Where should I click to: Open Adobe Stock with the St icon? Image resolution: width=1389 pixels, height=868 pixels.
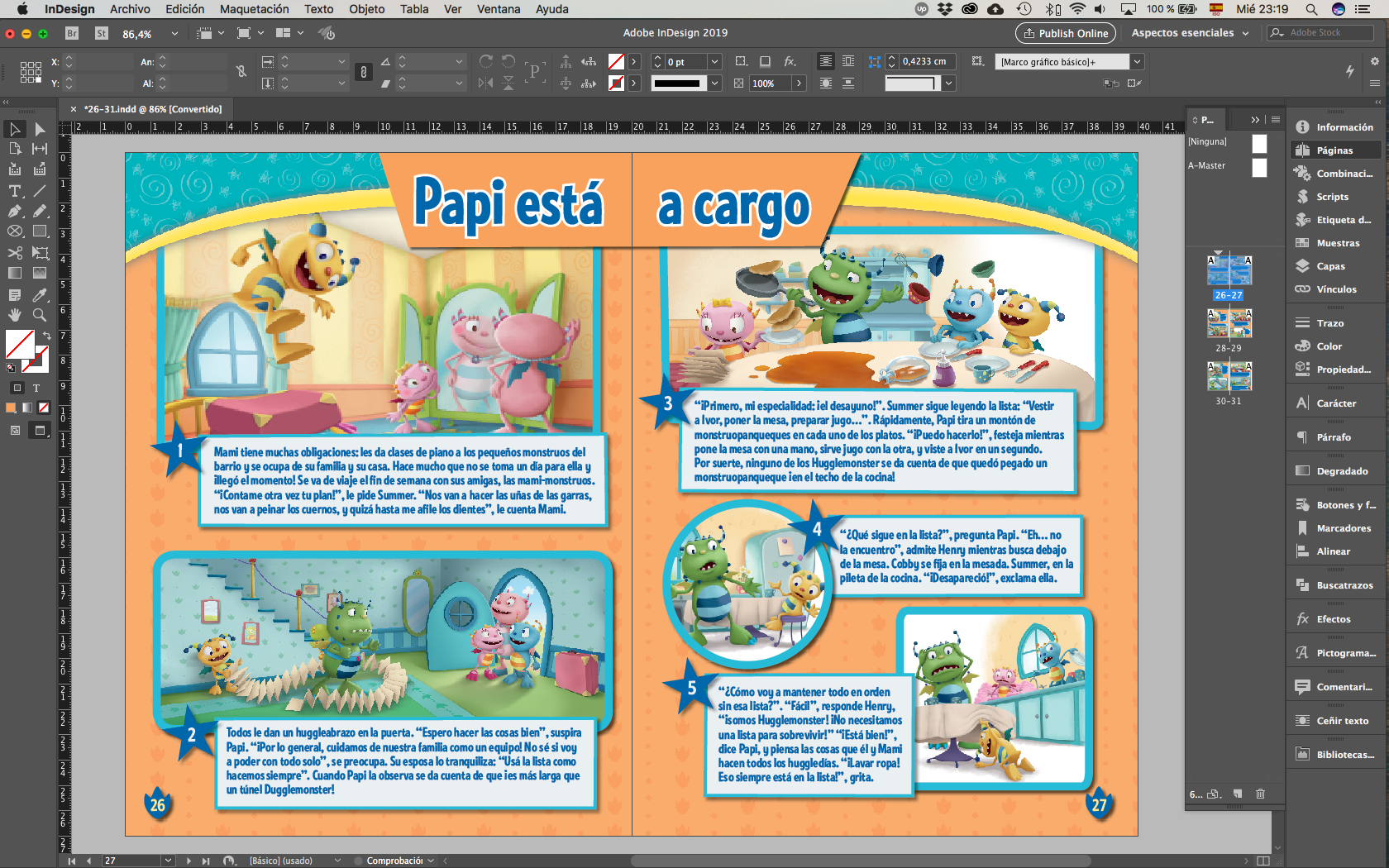[102, 33]
